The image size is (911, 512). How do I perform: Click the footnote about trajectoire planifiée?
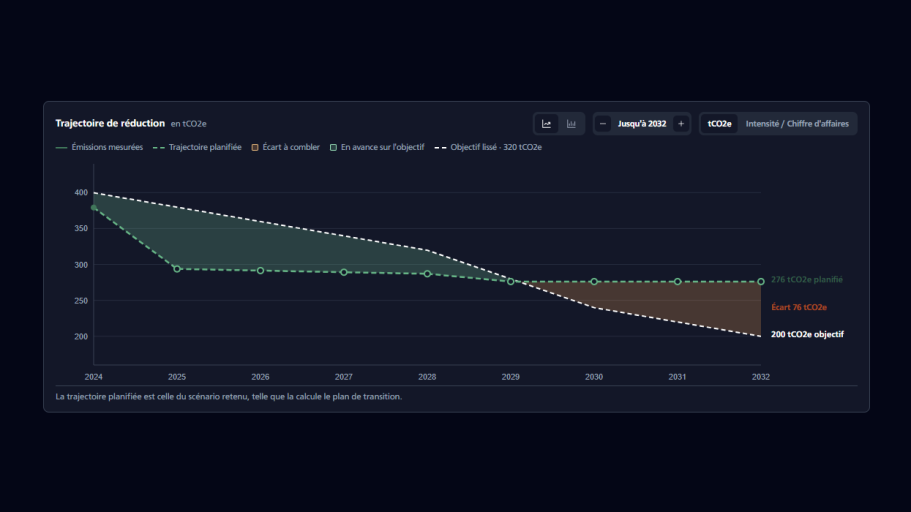(x=228, y=397)
